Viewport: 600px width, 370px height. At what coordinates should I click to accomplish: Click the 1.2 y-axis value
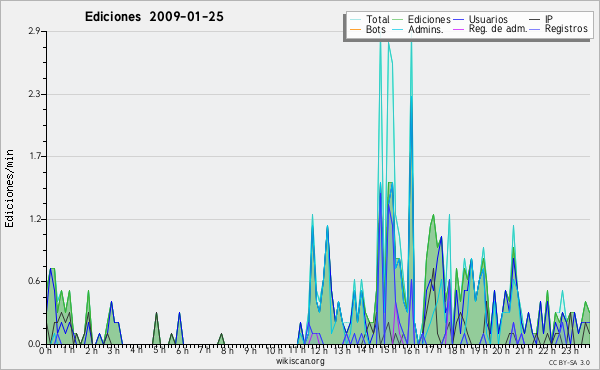point(34,219)
